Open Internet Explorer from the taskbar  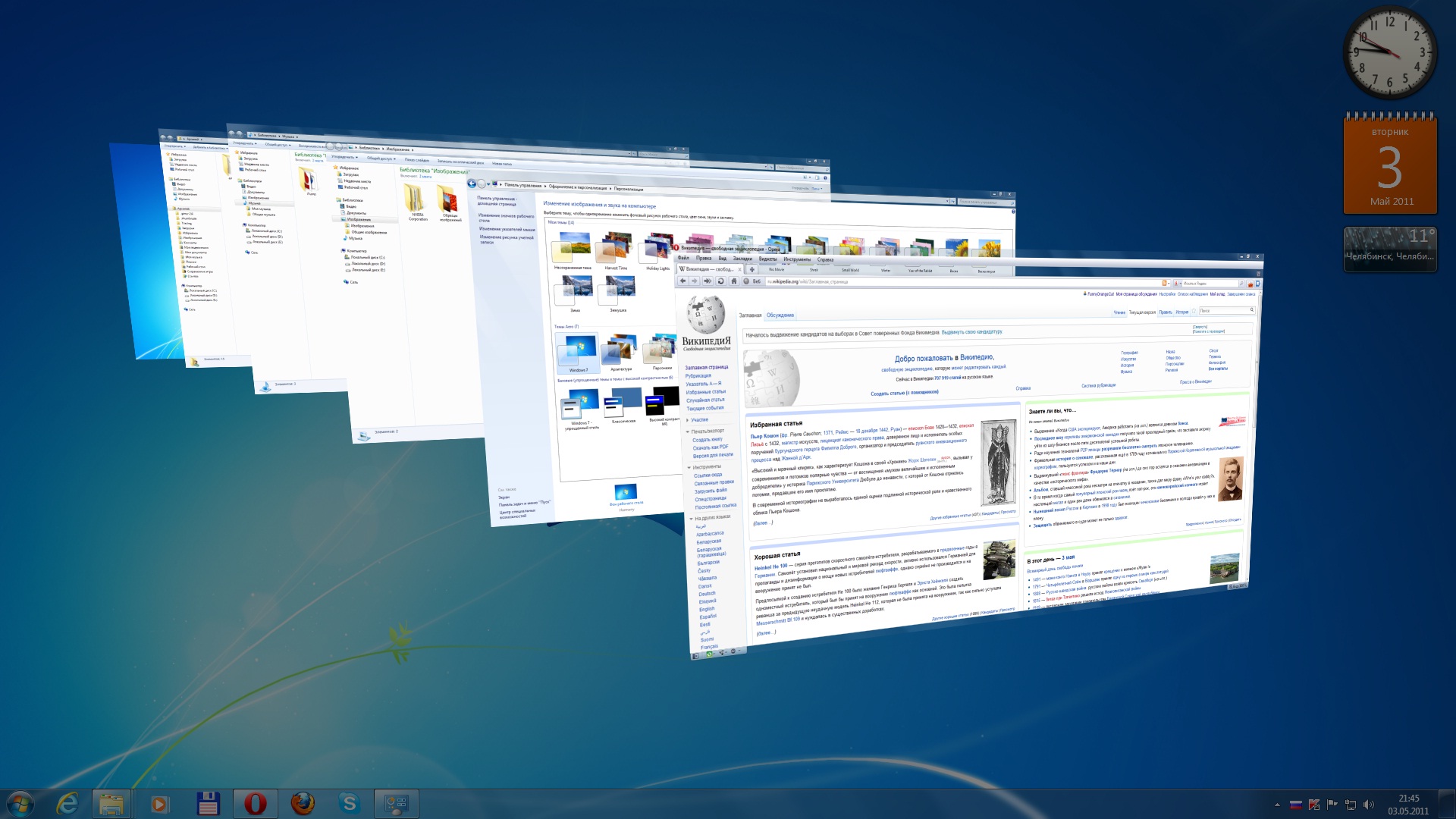[x=67, y=804]
